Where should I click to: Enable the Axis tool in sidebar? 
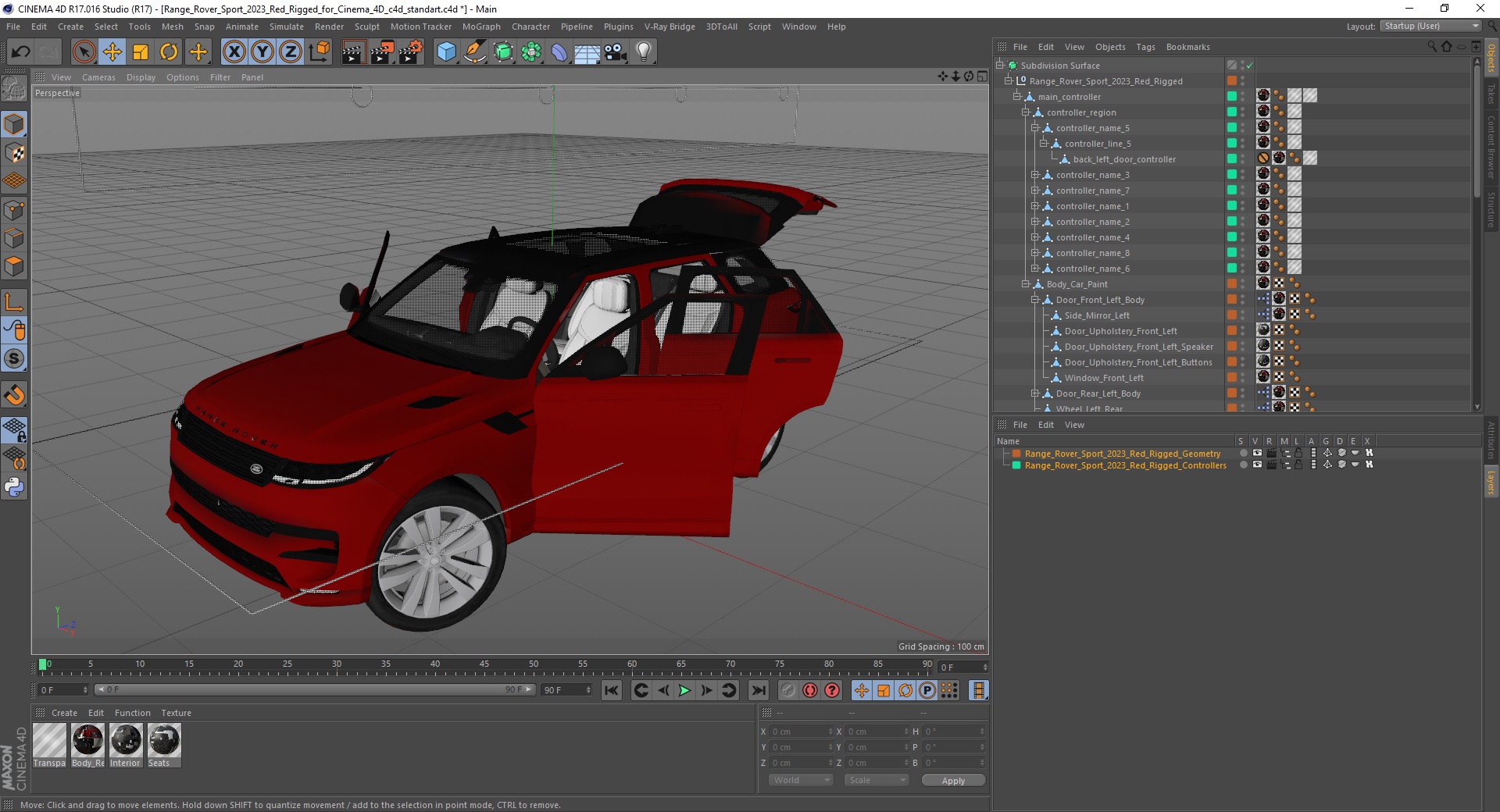point(14,302)
